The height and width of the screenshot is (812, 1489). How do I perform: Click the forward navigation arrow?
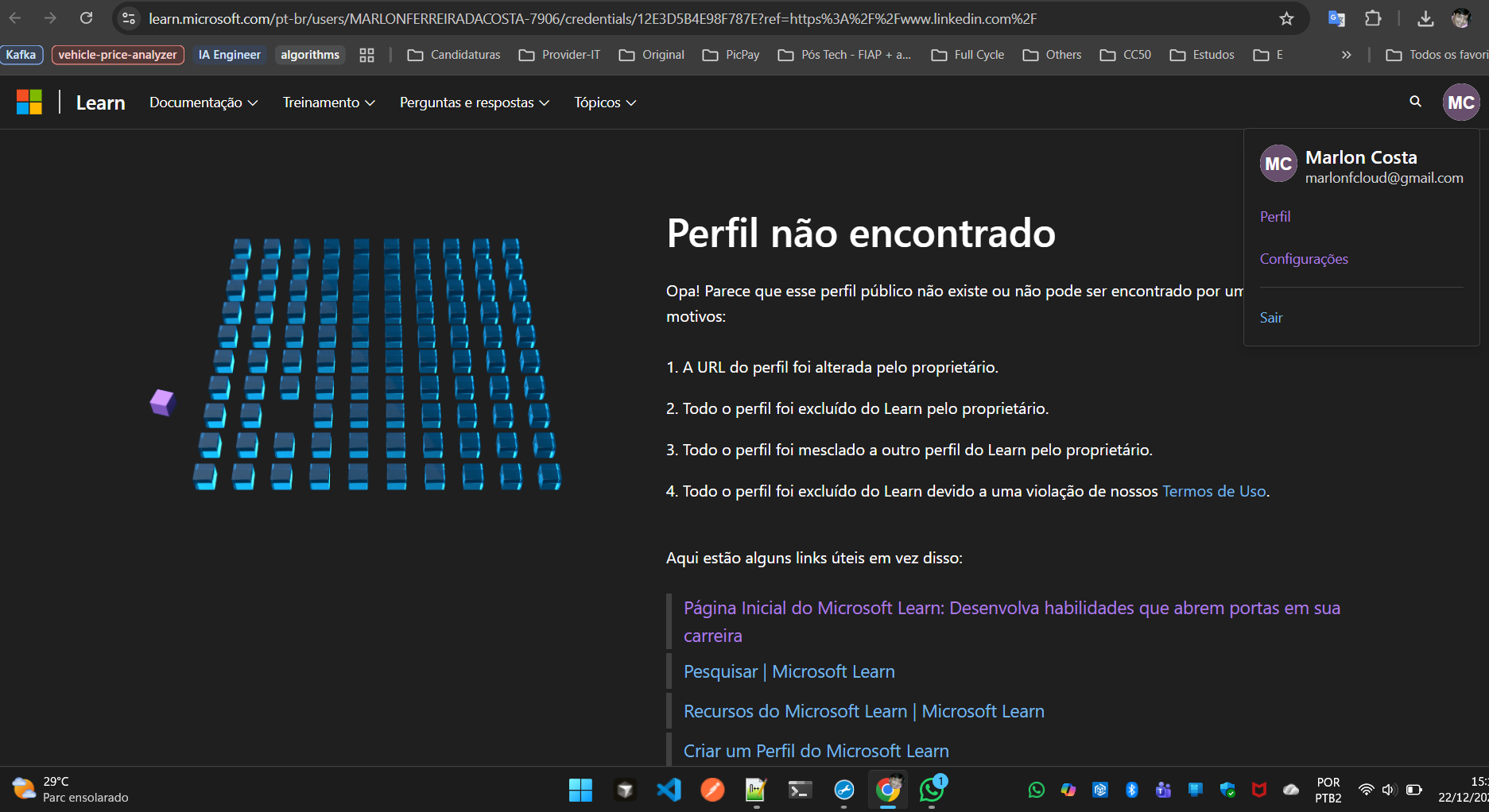(x=50, y=17)
